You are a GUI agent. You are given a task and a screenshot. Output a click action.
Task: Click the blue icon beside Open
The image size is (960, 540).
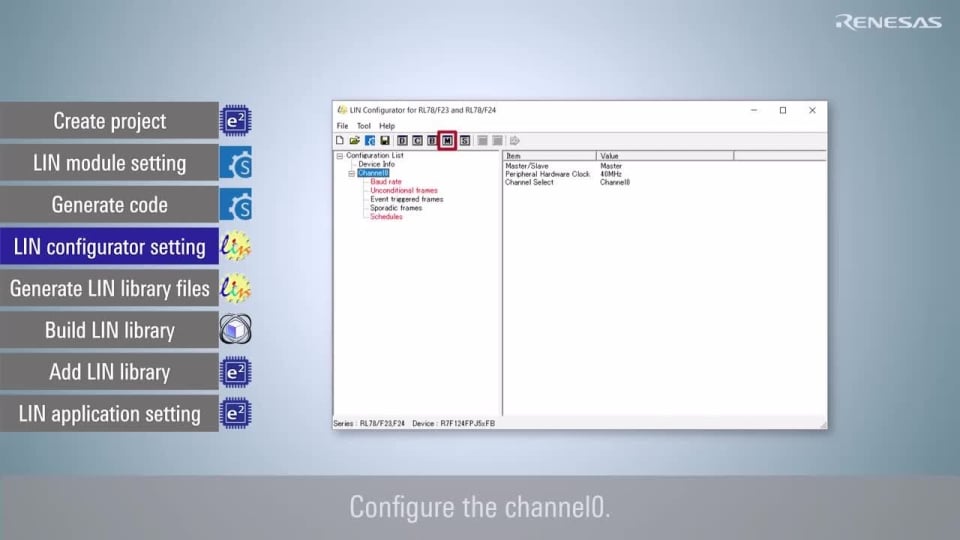coord(370,141)
